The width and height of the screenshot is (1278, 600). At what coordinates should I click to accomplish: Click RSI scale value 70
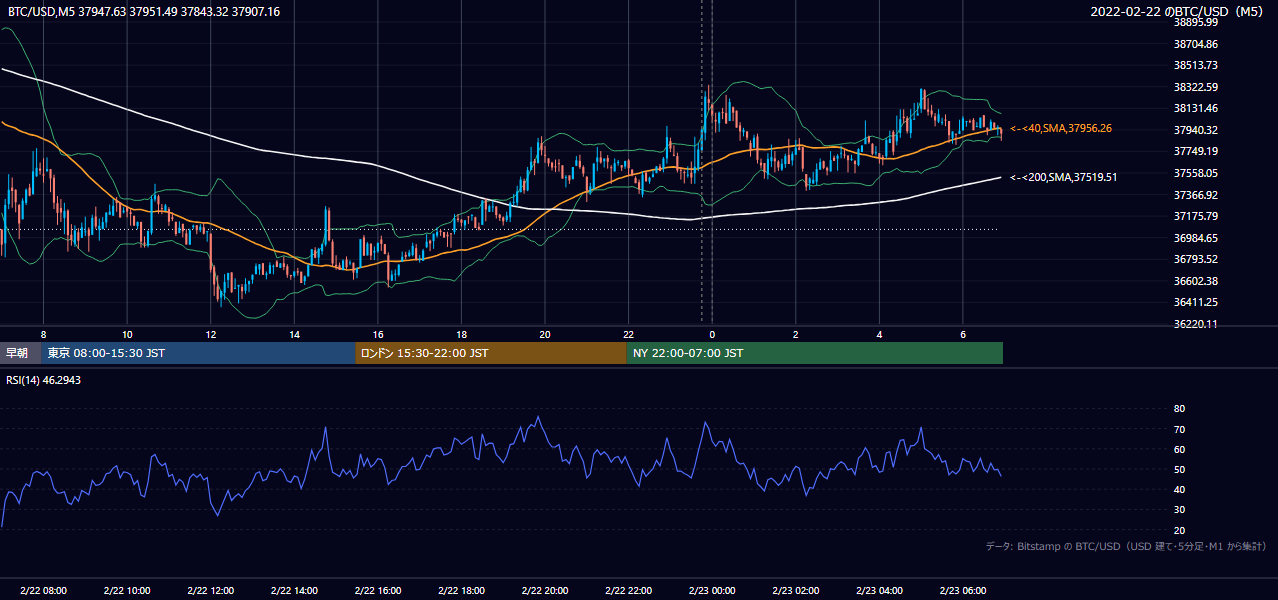pos(1179,429)
